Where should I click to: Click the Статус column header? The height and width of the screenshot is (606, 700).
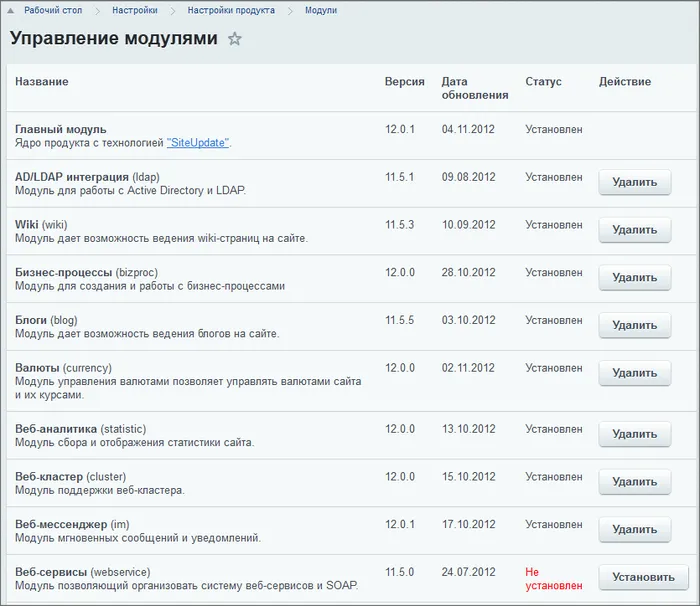543,82
